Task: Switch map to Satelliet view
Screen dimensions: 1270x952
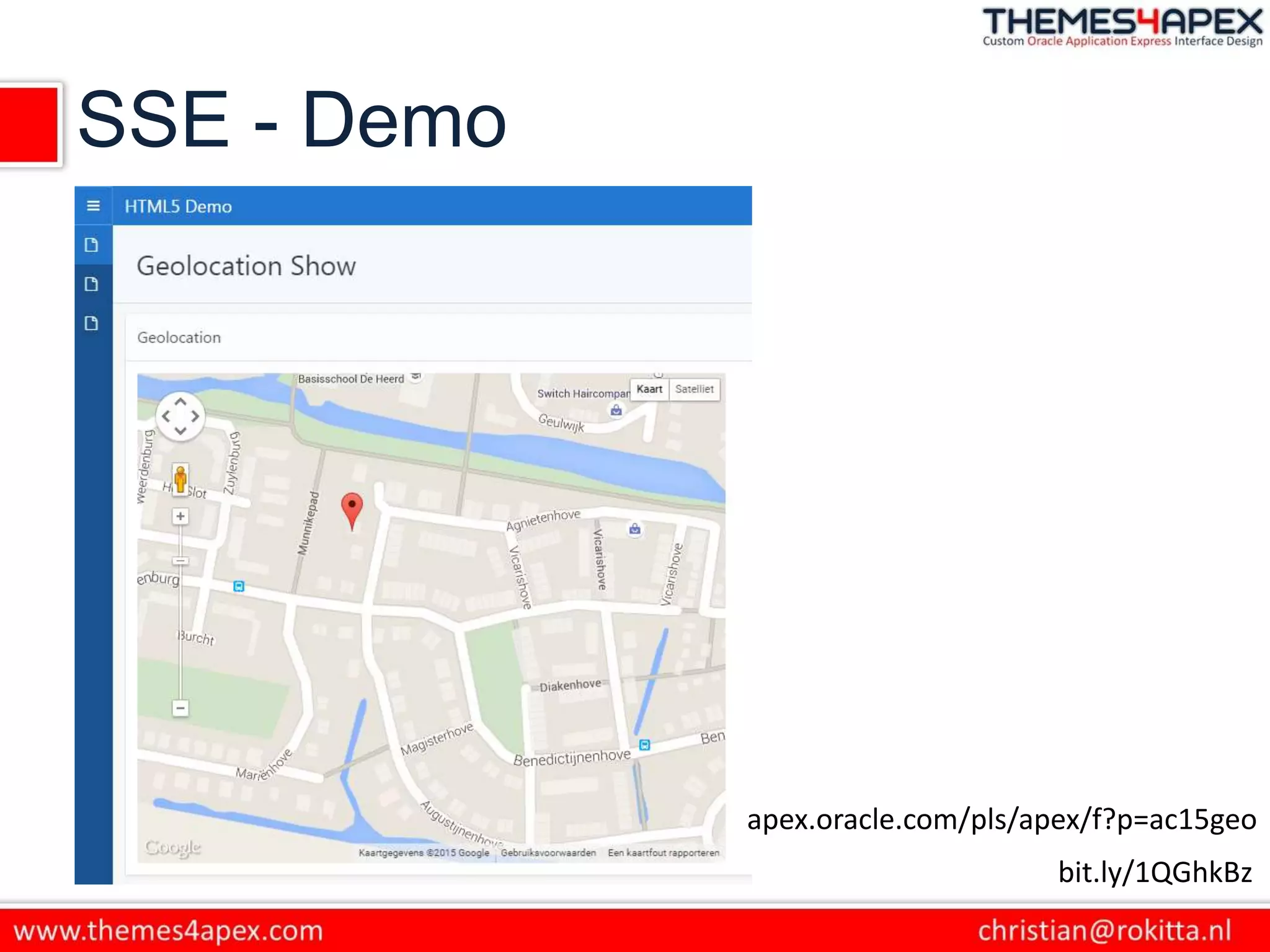Action: [695, 389]
